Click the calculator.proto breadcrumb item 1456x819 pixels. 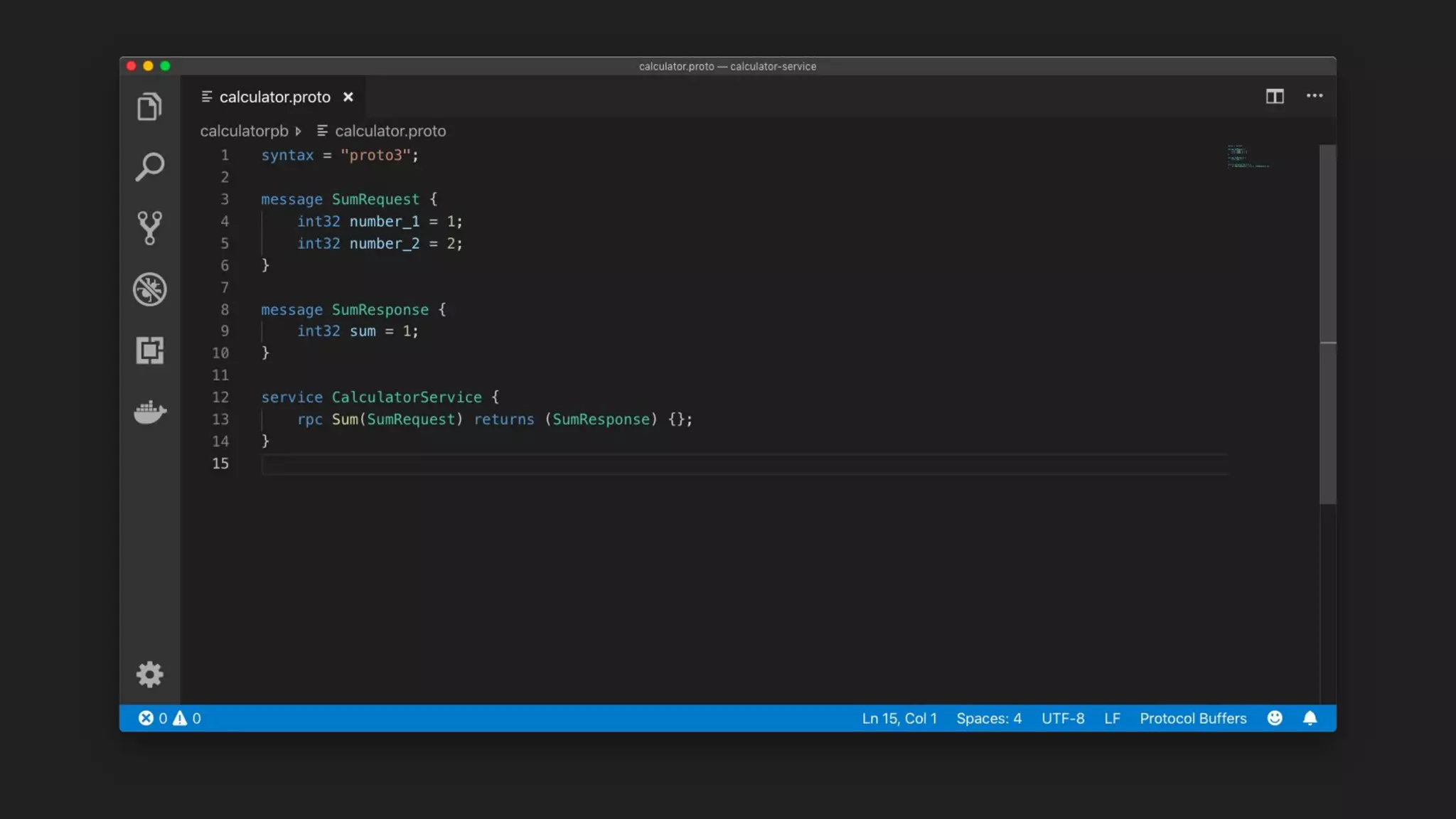click(390, 131)
